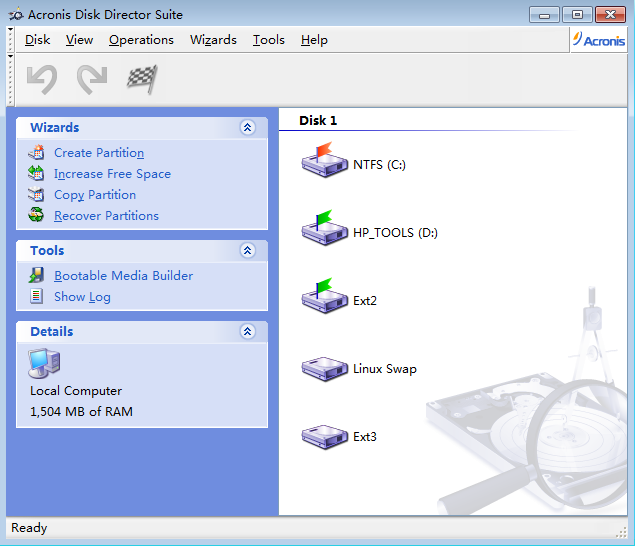Open the Disk menu
This screenshot has width=635, height=546.
click(x=37, y=40)
